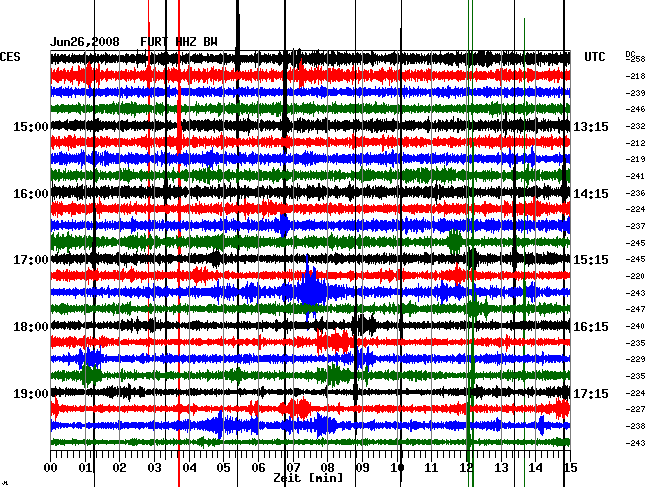This screenshot has width=650, height=494.
Task: Click minute tick label 03
Action: pos(154,468)
